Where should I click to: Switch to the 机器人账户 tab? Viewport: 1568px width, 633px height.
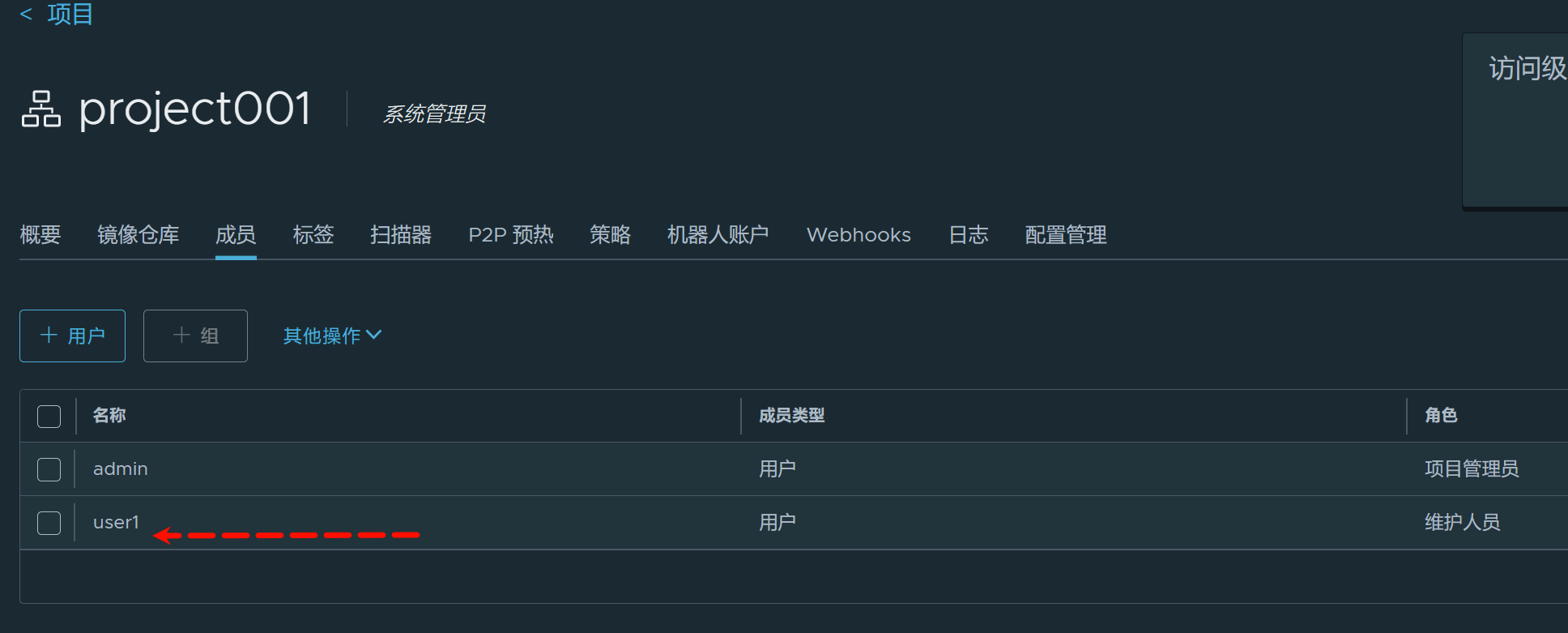718,235
